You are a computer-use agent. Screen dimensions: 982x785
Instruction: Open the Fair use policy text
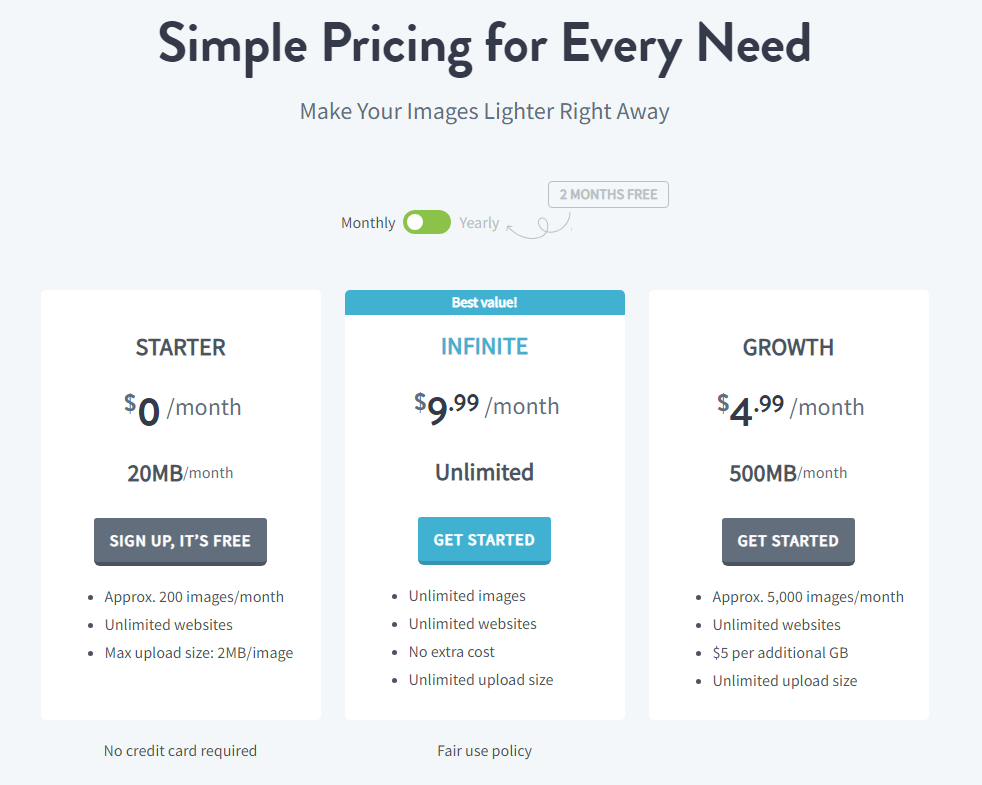(484, 751)
